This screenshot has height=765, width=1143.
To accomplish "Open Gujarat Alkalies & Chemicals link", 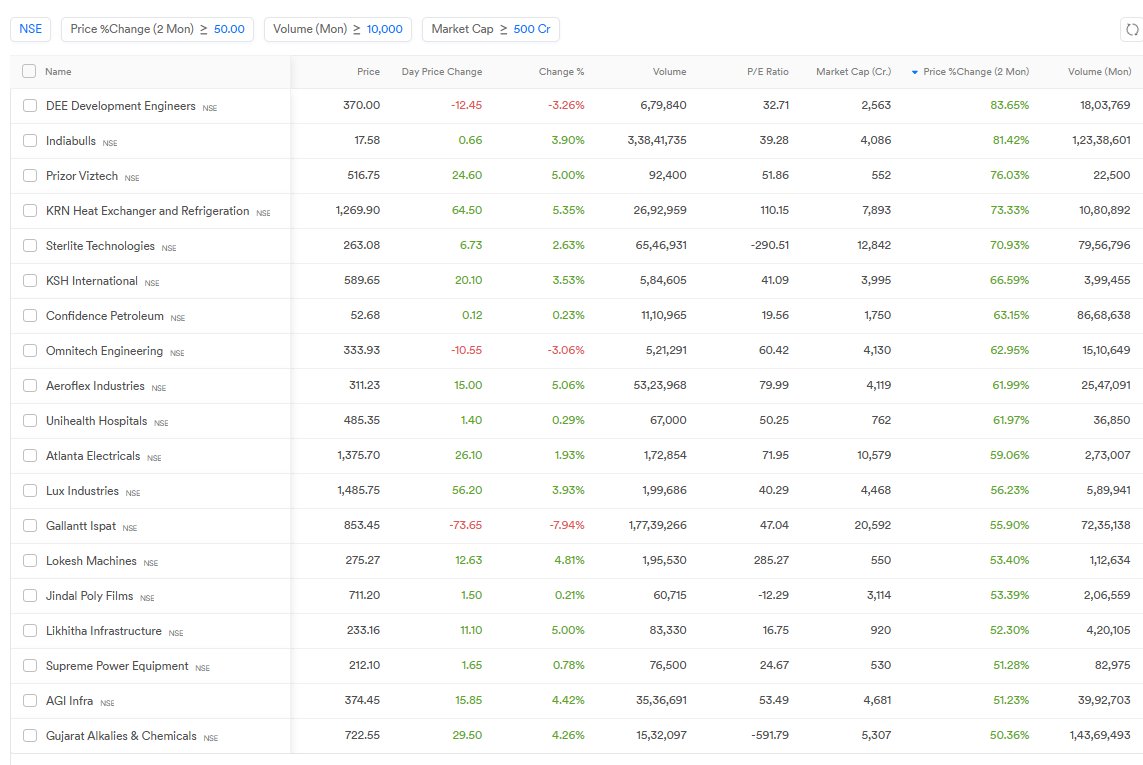I will click(x=121, y=736).
